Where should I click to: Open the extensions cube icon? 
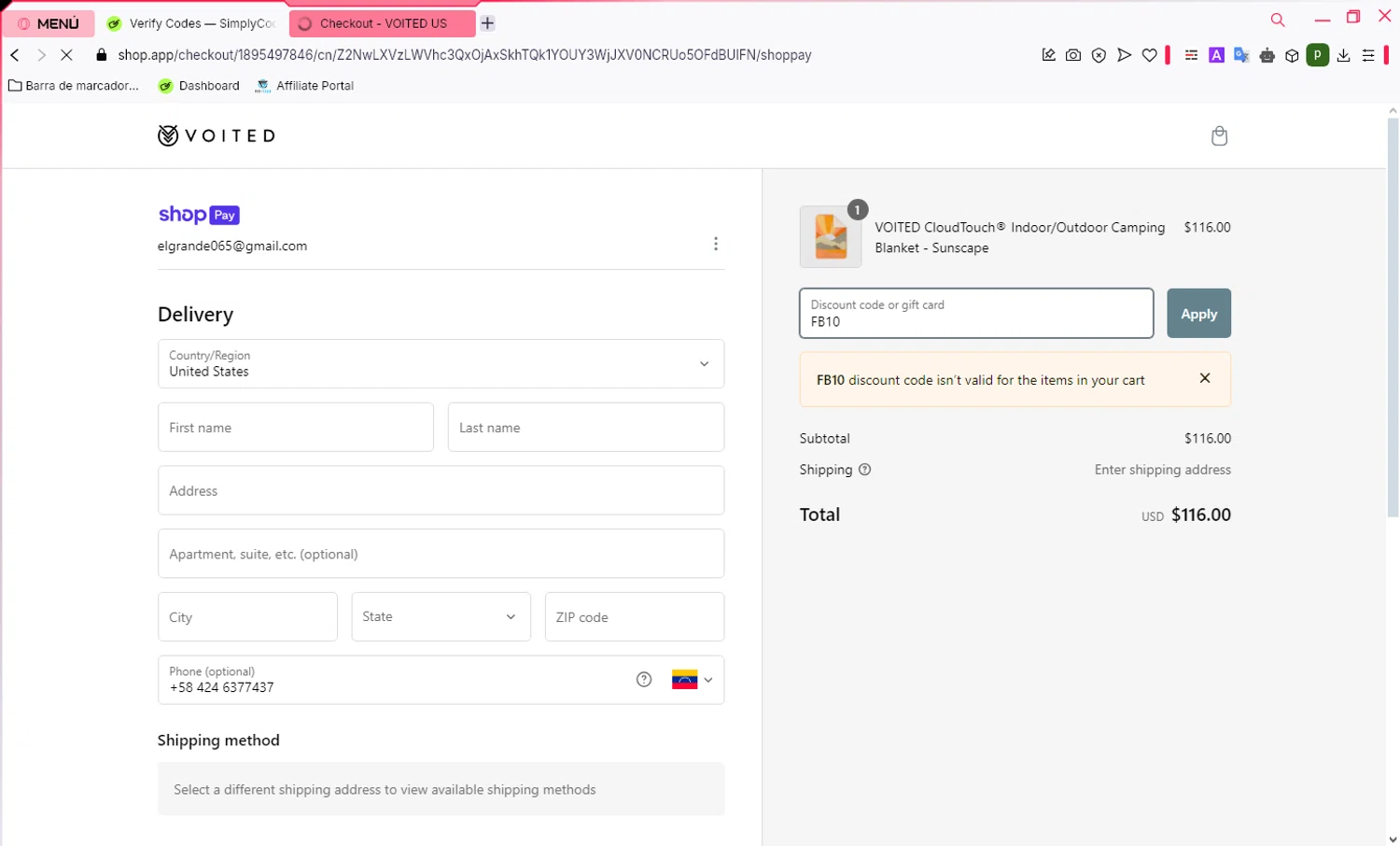1292,55
